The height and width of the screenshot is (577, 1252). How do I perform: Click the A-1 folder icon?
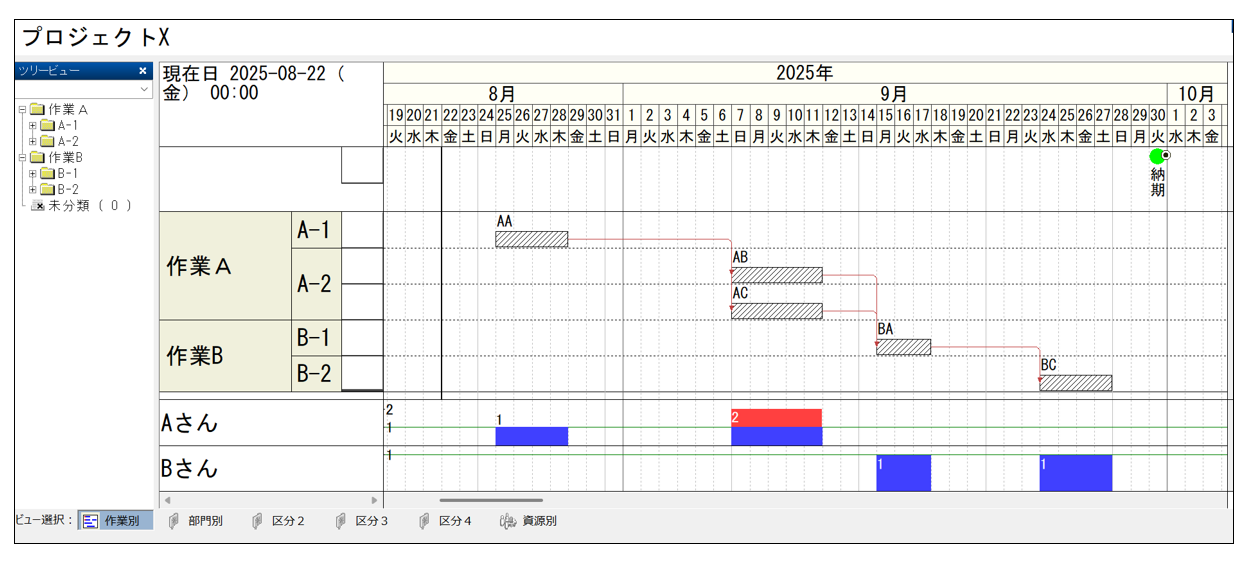[x=47, y=125]
